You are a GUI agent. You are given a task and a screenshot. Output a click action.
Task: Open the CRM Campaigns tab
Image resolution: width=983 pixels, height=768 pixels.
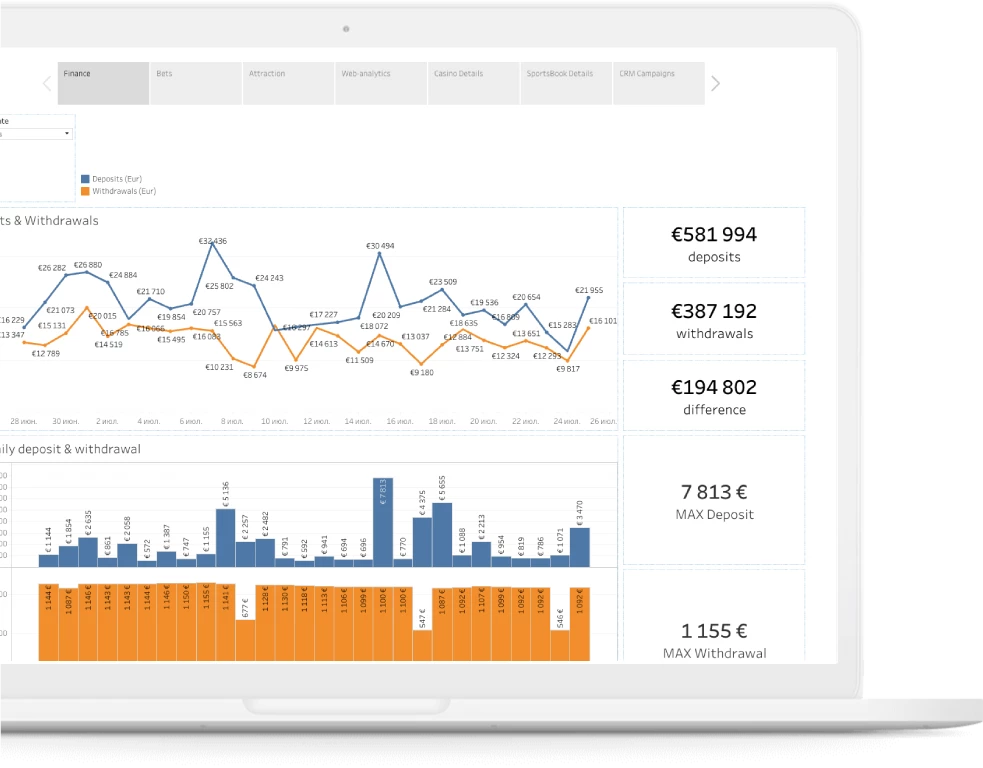pos(660,83)
